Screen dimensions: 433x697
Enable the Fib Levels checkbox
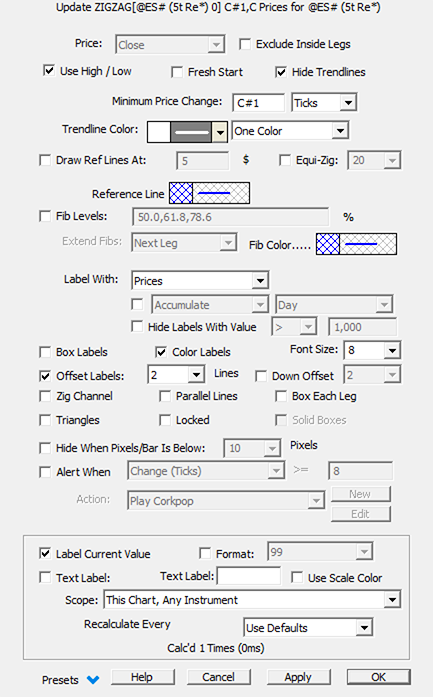pyautogui.click(x=45, y=216)
